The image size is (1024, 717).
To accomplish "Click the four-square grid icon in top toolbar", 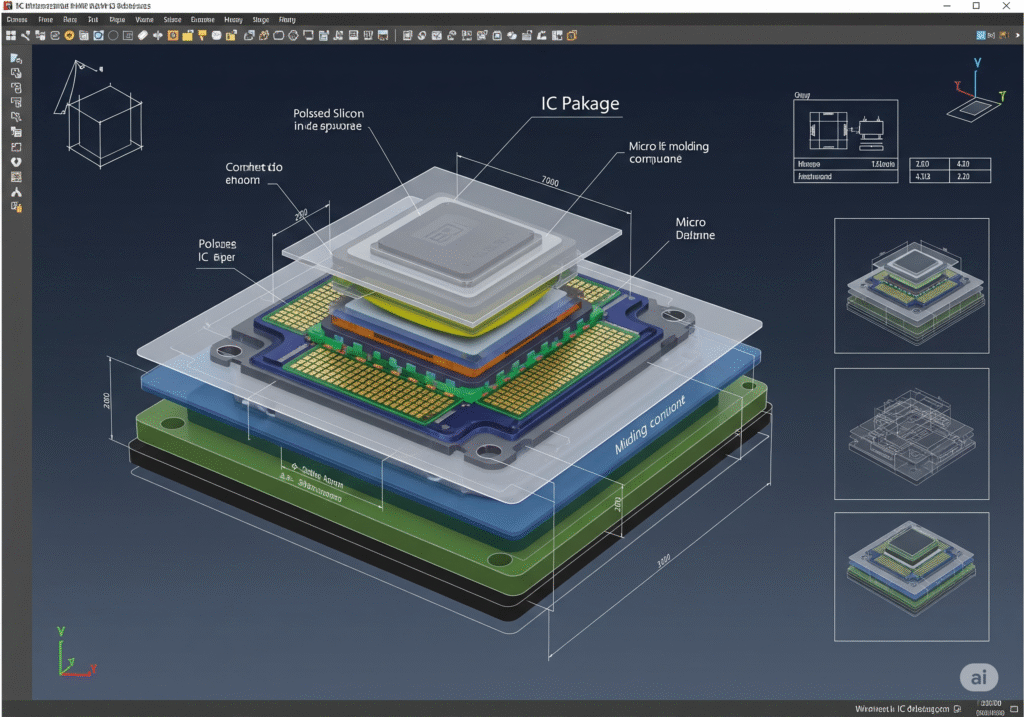I will pos(10,36).
